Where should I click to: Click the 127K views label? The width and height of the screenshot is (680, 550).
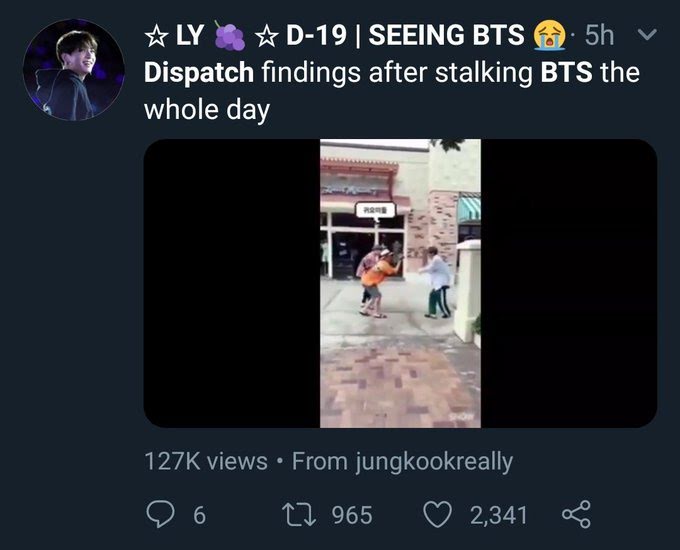point(206,461)
